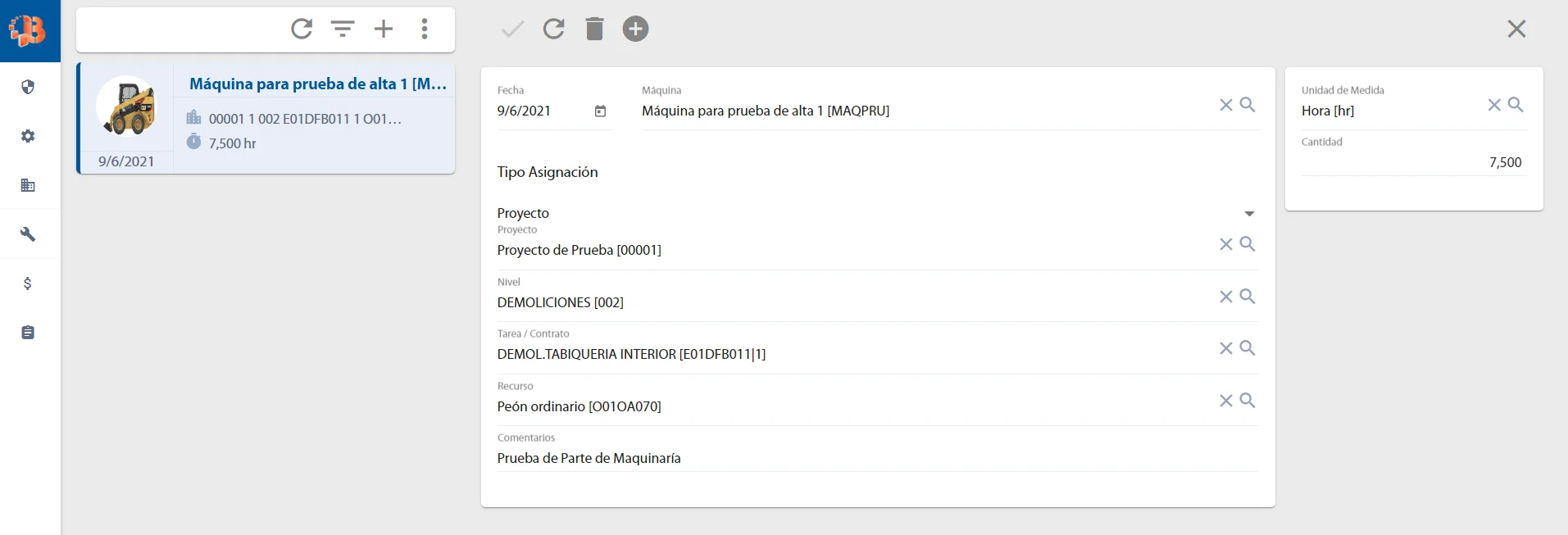This screenshot has height=535, width=1568.
Task: Click the Cantidad 7,500 field
Action: (x=1414, y=162)
